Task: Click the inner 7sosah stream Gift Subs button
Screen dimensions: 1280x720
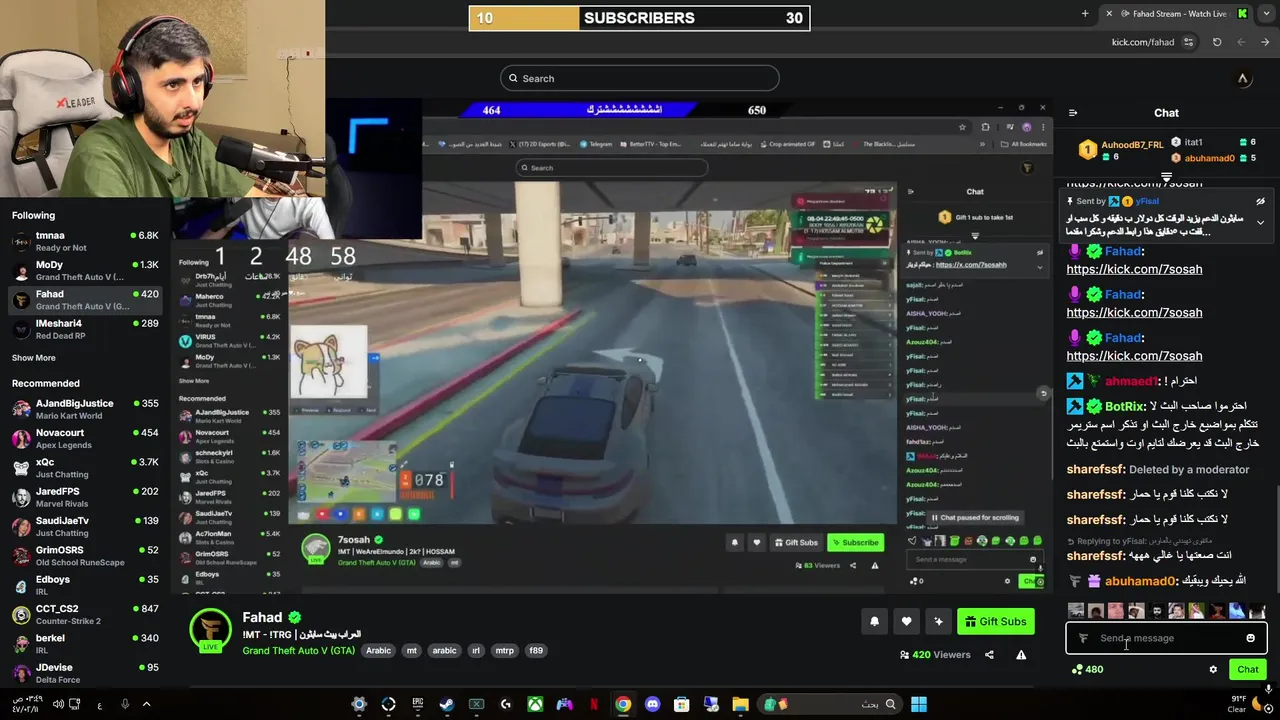Action: [x=795, y=542]
